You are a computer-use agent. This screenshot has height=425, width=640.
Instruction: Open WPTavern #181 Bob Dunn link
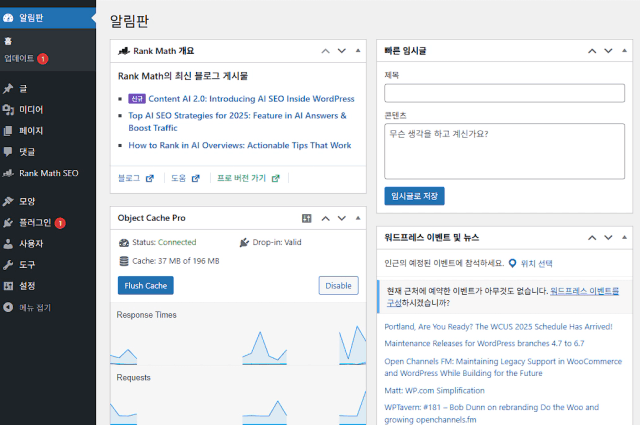[x=491, y=413]
